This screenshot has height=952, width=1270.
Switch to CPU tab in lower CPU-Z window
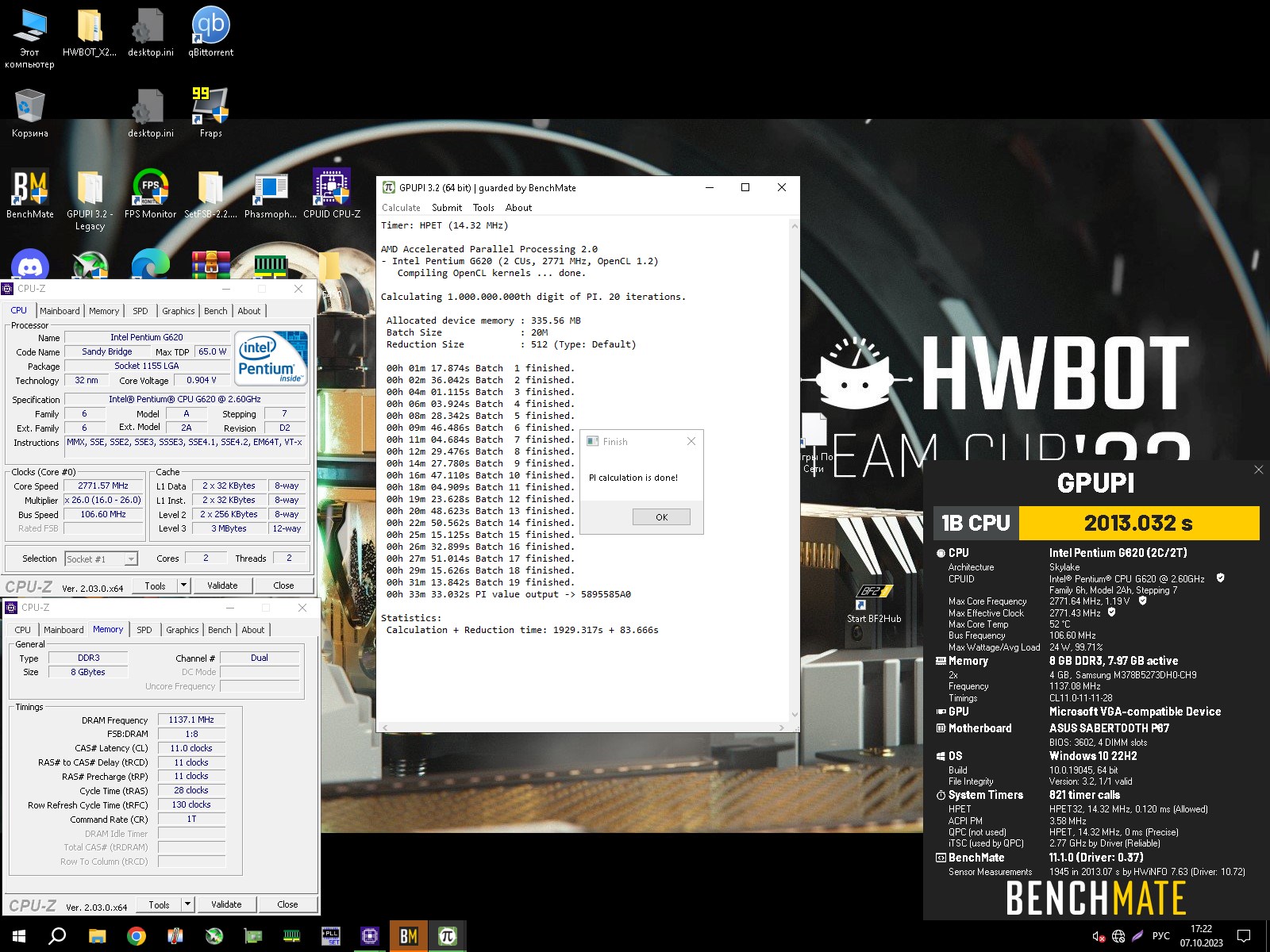click(x=23, y=630)
